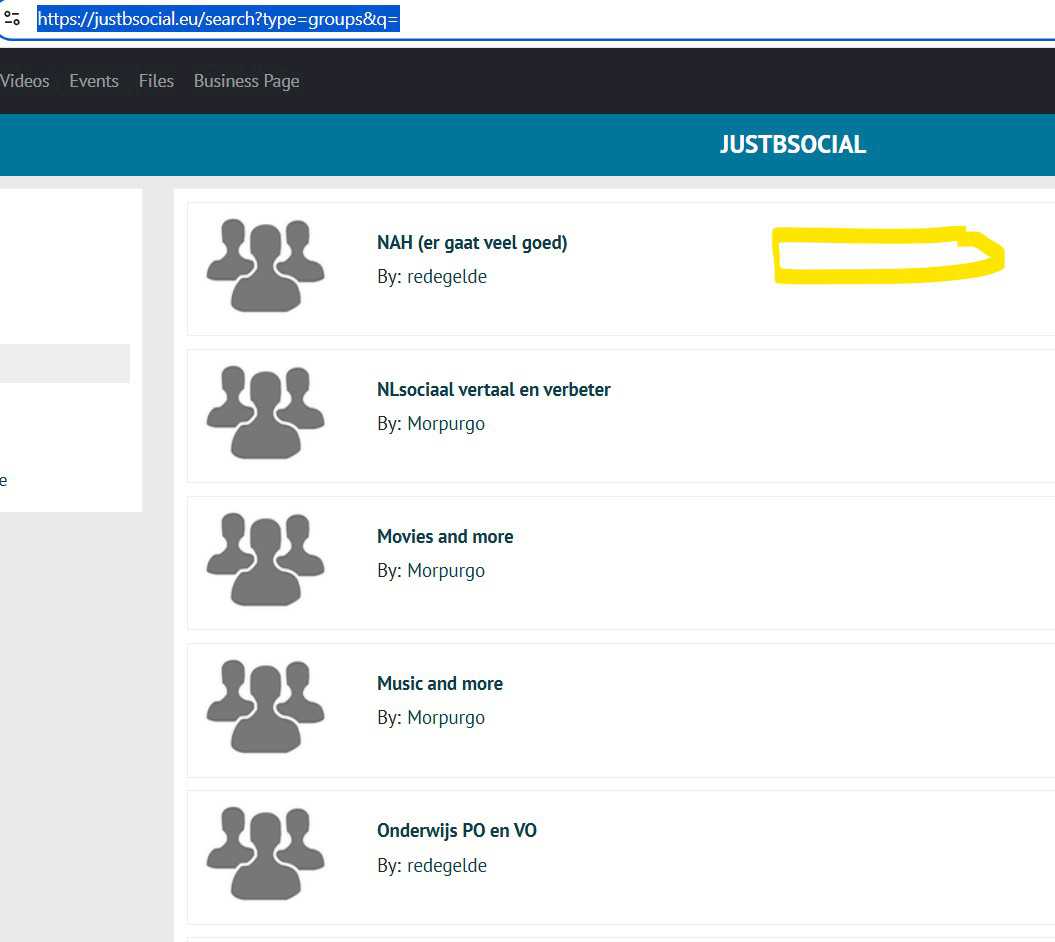The image size is (1055, 942).
Task: View Morpurgo profile under Movies and more
Action: pyautogui.click(x=446, y=571)
